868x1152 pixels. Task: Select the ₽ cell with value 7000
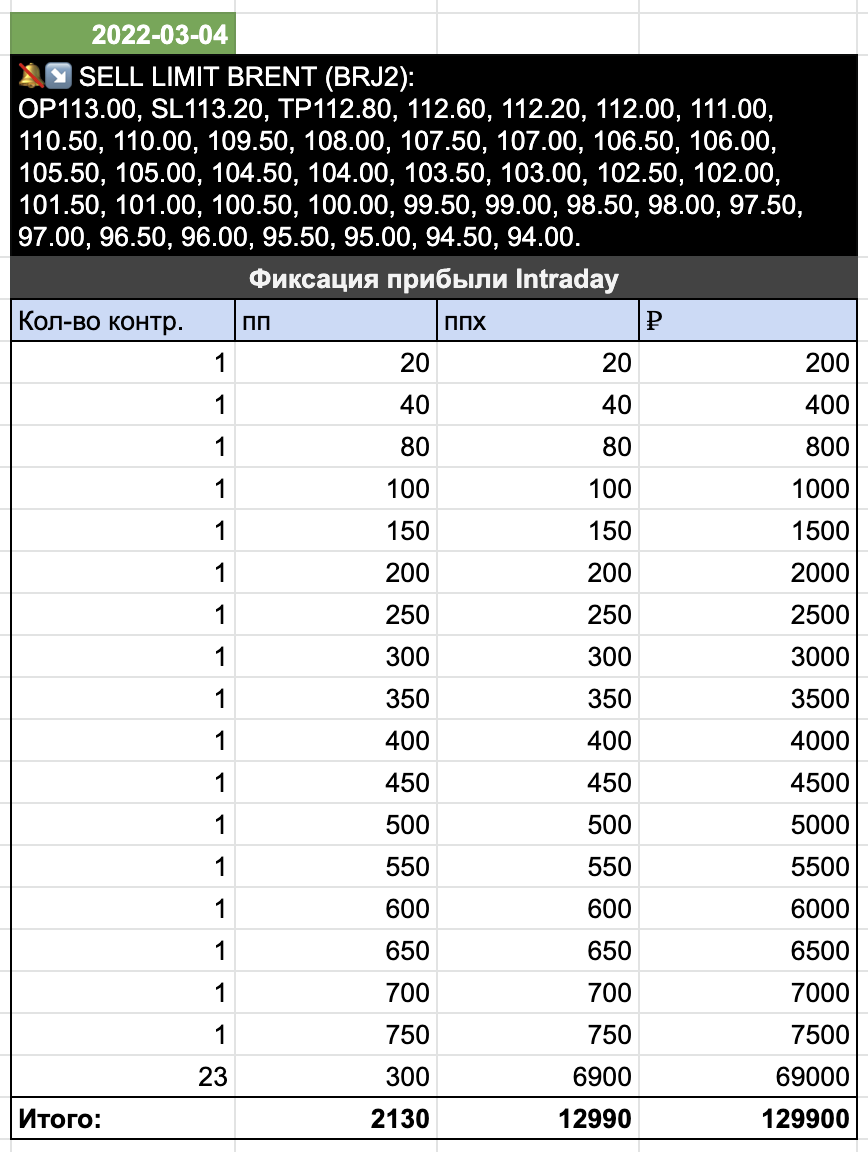click(x=748, y=992)
